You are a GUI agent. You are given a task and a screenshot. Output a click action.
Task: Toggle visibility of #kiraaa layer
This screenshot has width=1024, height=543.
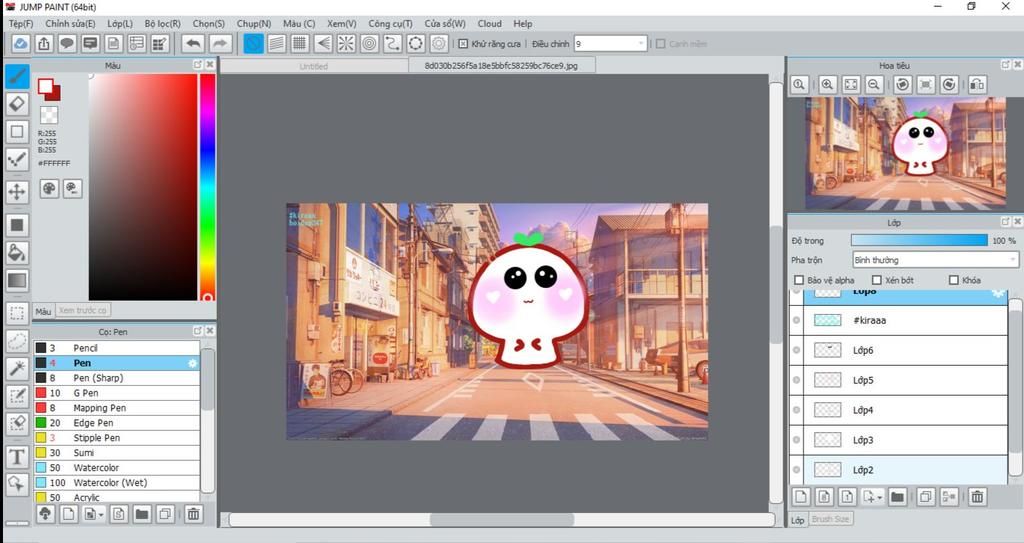tap(796, 320)
